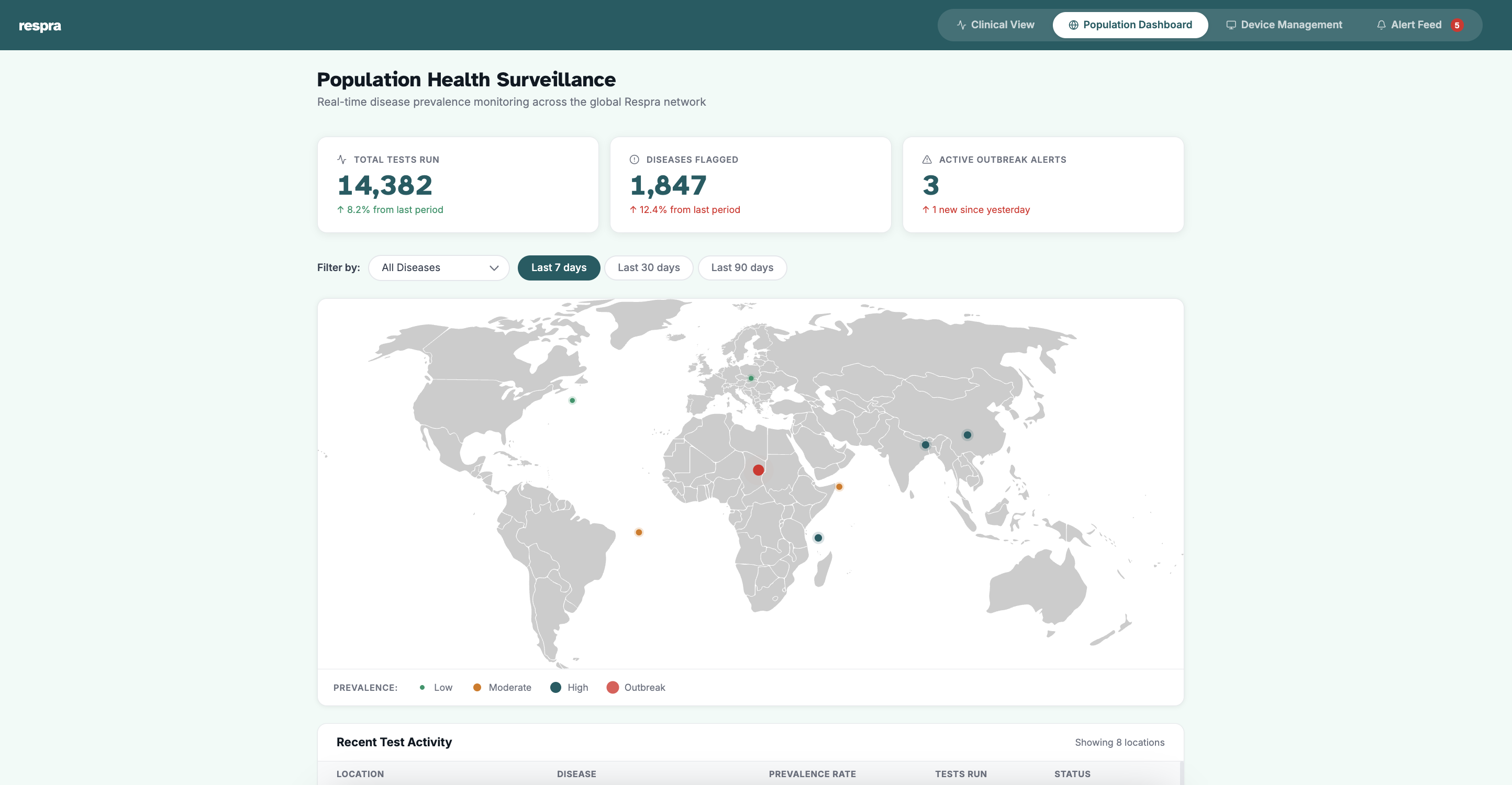Click the Showing 8 locations text
The height and width of the screenshot is (785, 1512).
[1119, 743]
